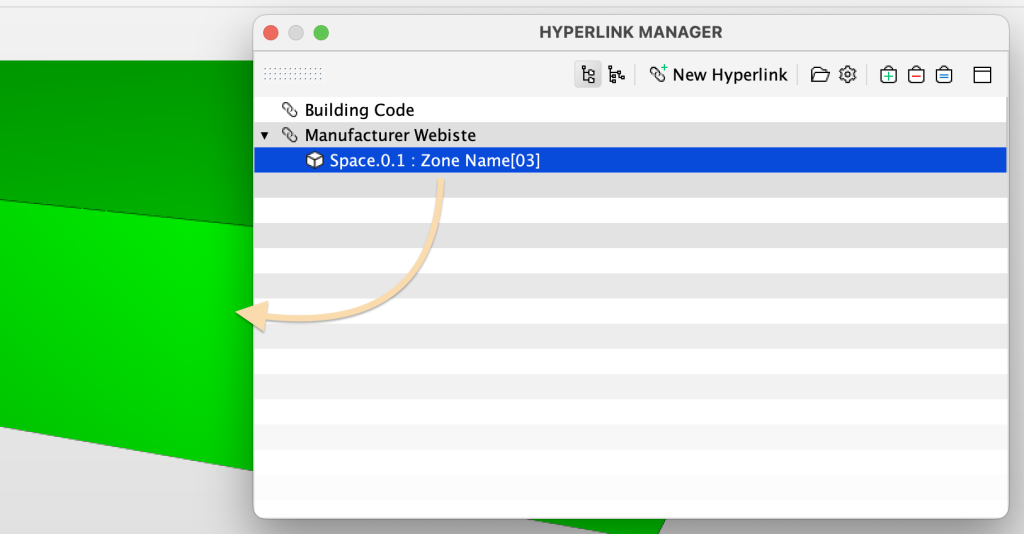Zoom the window with green button
Screen dimensions: 1024x534
tap(321, 32)
